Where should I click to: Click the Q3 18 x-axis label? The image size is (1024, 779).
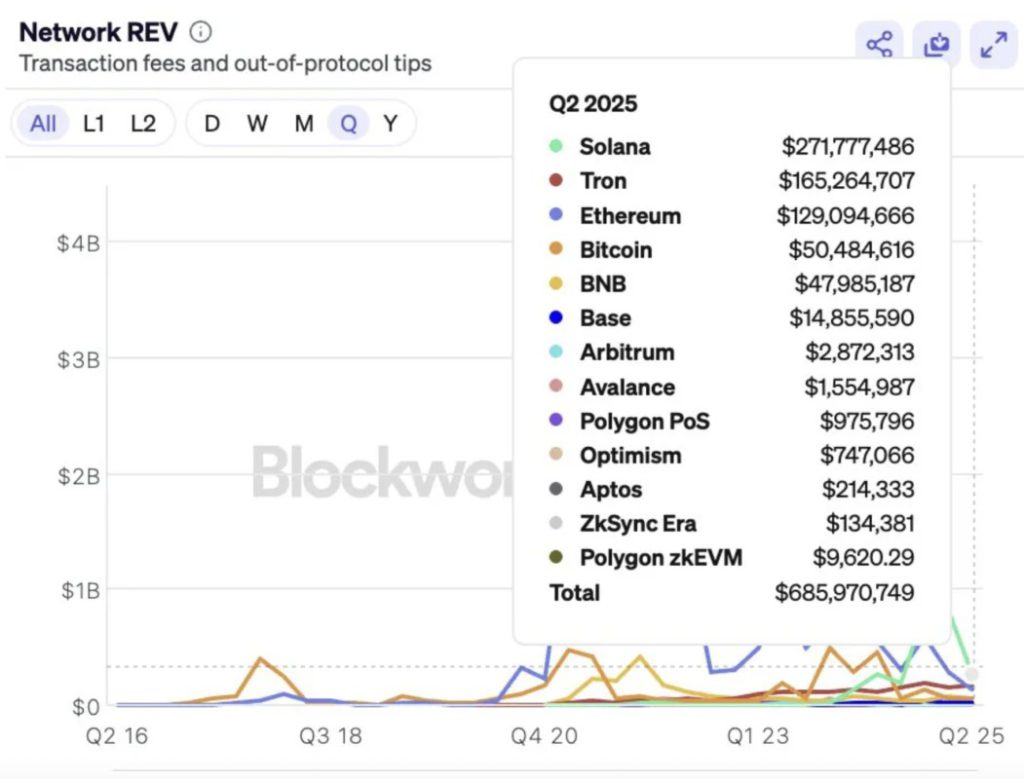[x=330, y=736]
